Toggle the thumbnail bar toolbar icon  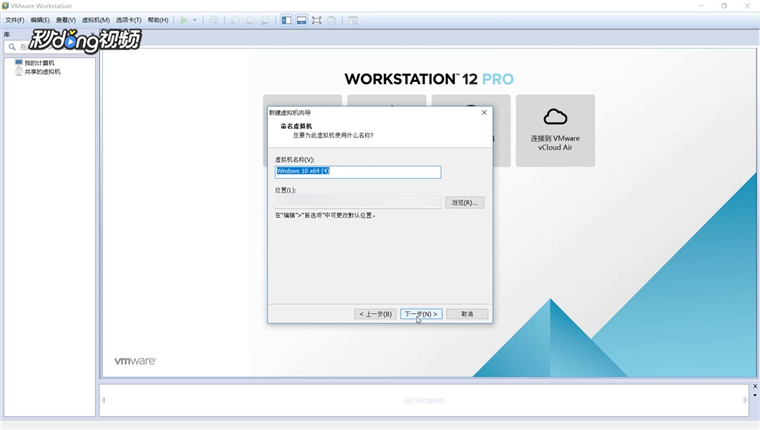301,20
